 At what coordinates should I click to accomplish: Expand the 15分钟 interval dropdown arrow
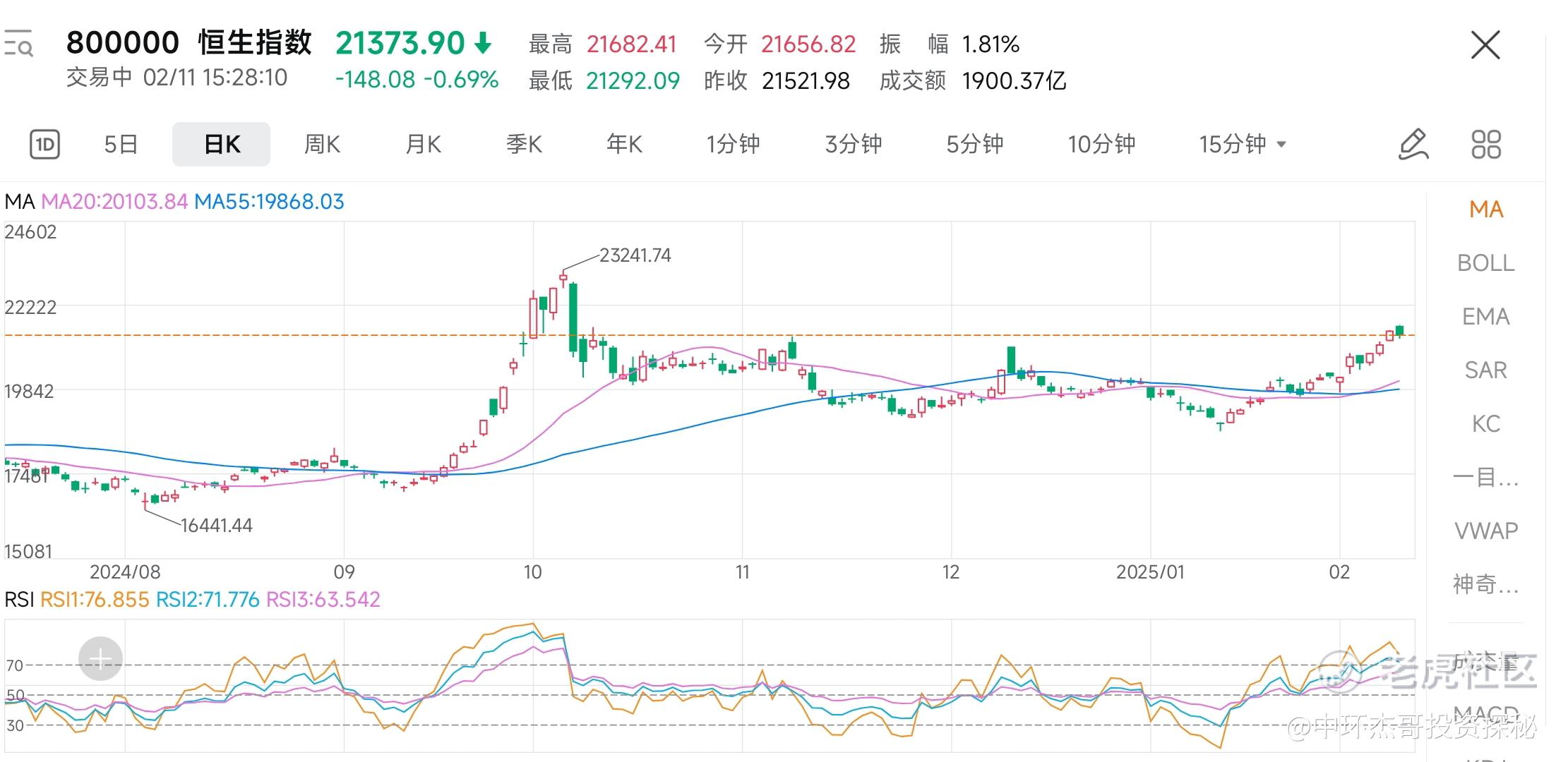click(1281, 145)
